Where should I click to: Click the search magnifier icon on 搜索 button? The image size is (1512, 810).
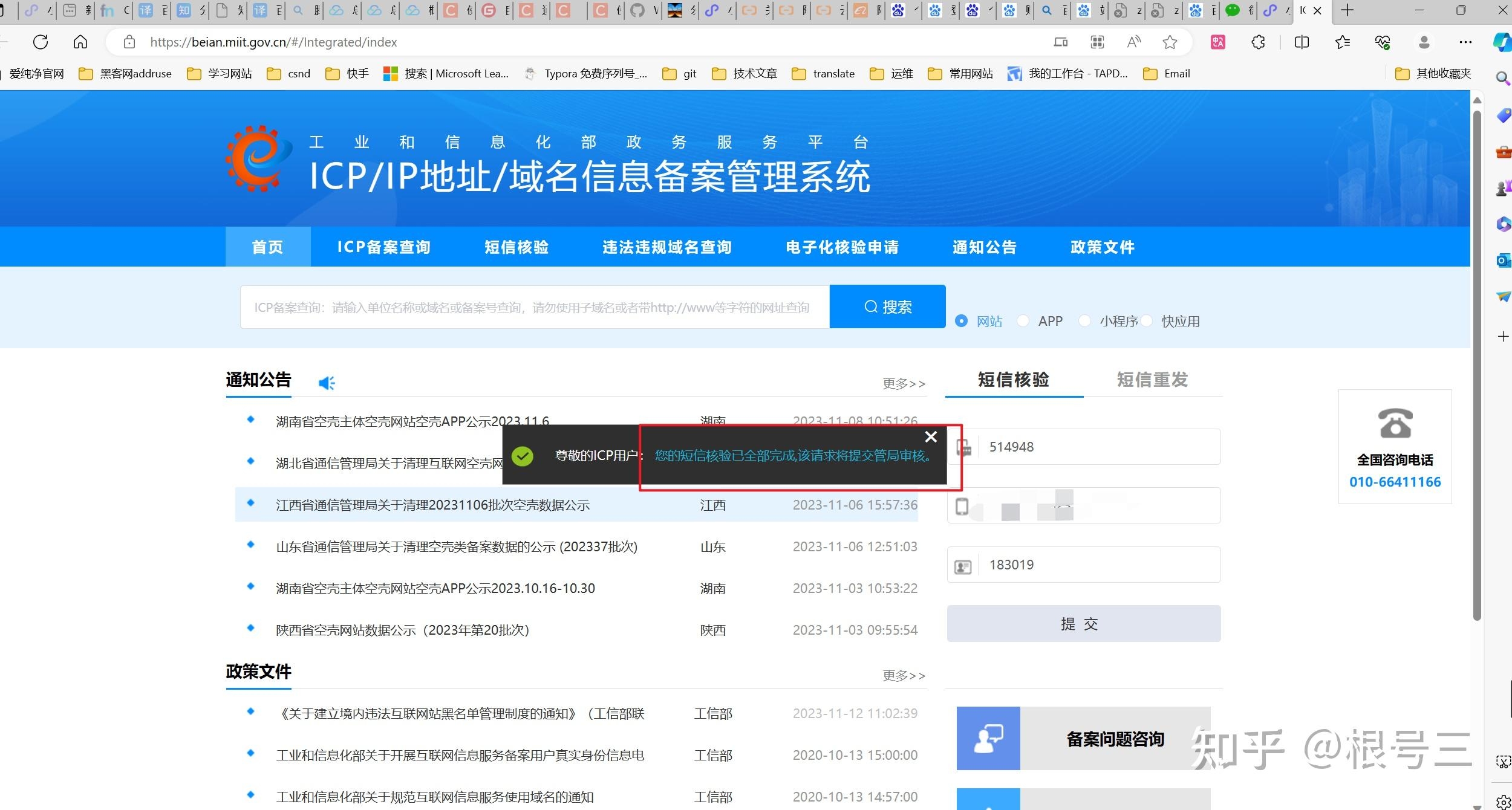pyautogui.click(x=871, y=306)
